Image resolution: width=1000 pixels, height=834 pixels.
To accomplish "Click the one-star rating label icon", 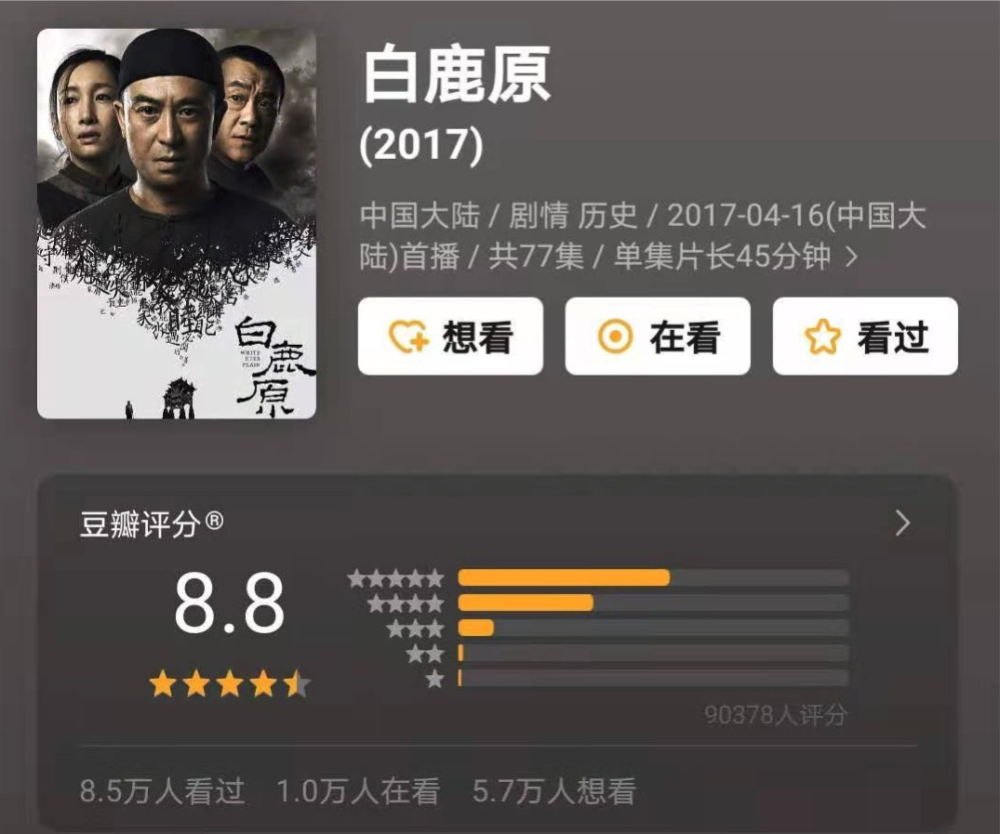I will [x=435, y=679].
